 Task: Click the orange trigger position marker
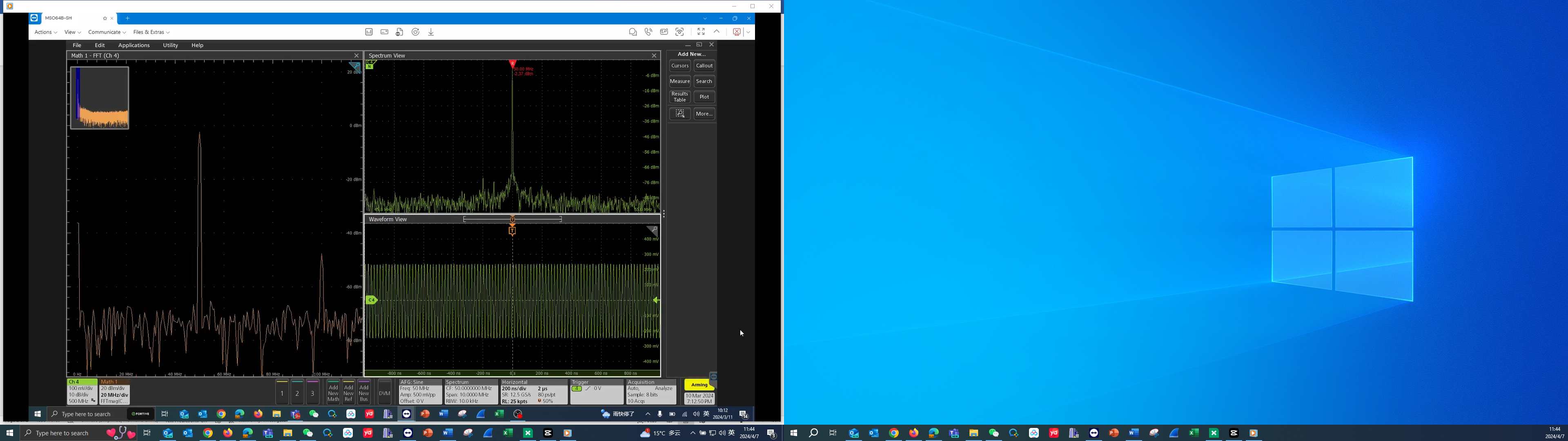pos(512,230)
